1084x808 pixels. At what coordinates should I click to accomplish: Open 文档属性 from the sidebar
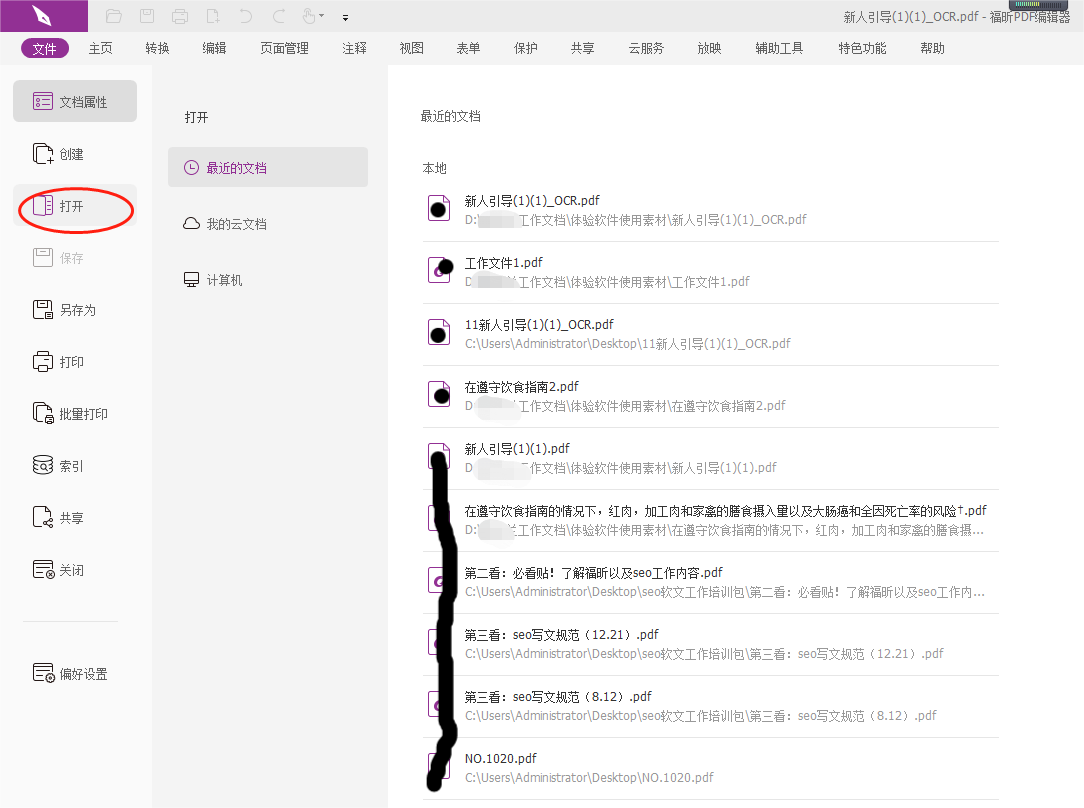pos(74,101)
